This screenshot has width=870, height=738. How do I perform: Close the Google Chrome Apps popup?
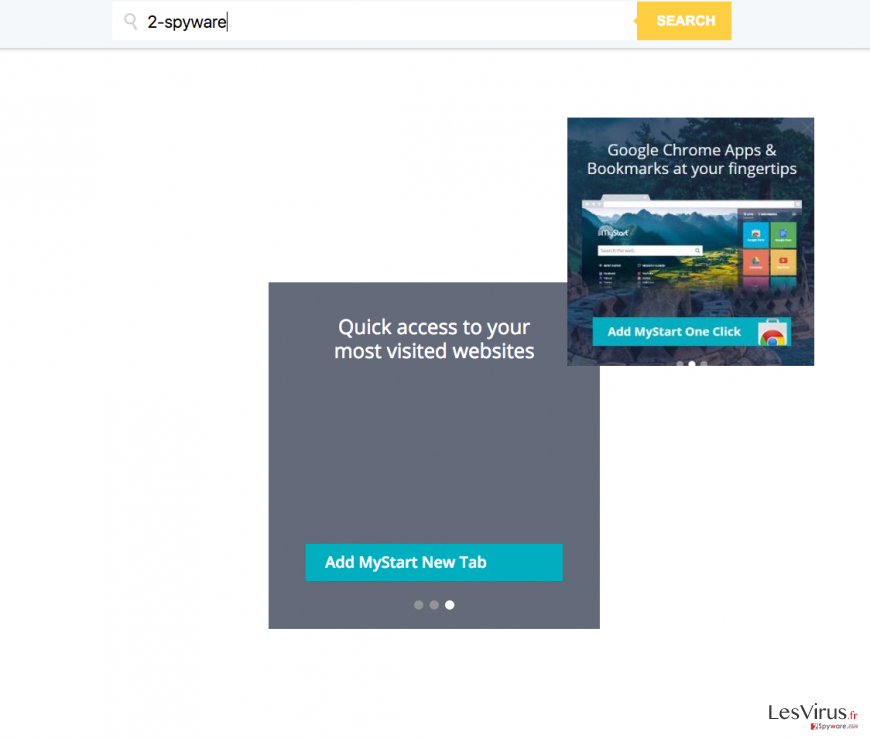pyautogui.click(x=806, y=128)
